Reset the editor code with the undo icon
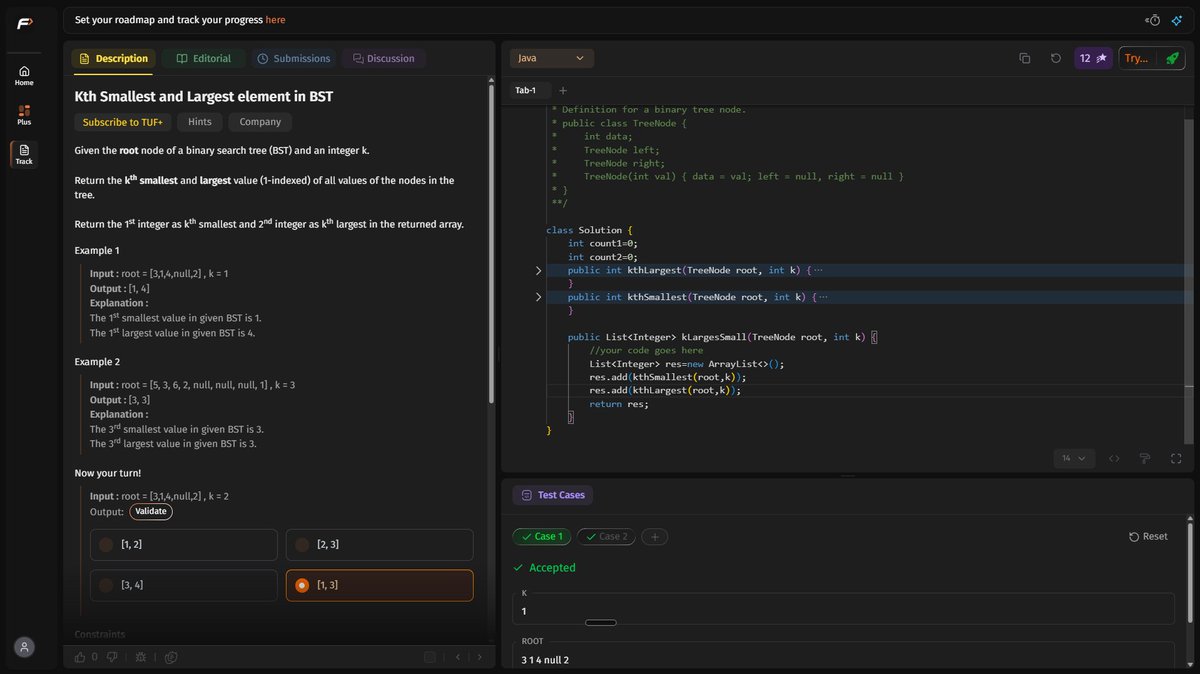This screenshot has width=1200, height=674. pyautogui.click(x=1056, y=58)
